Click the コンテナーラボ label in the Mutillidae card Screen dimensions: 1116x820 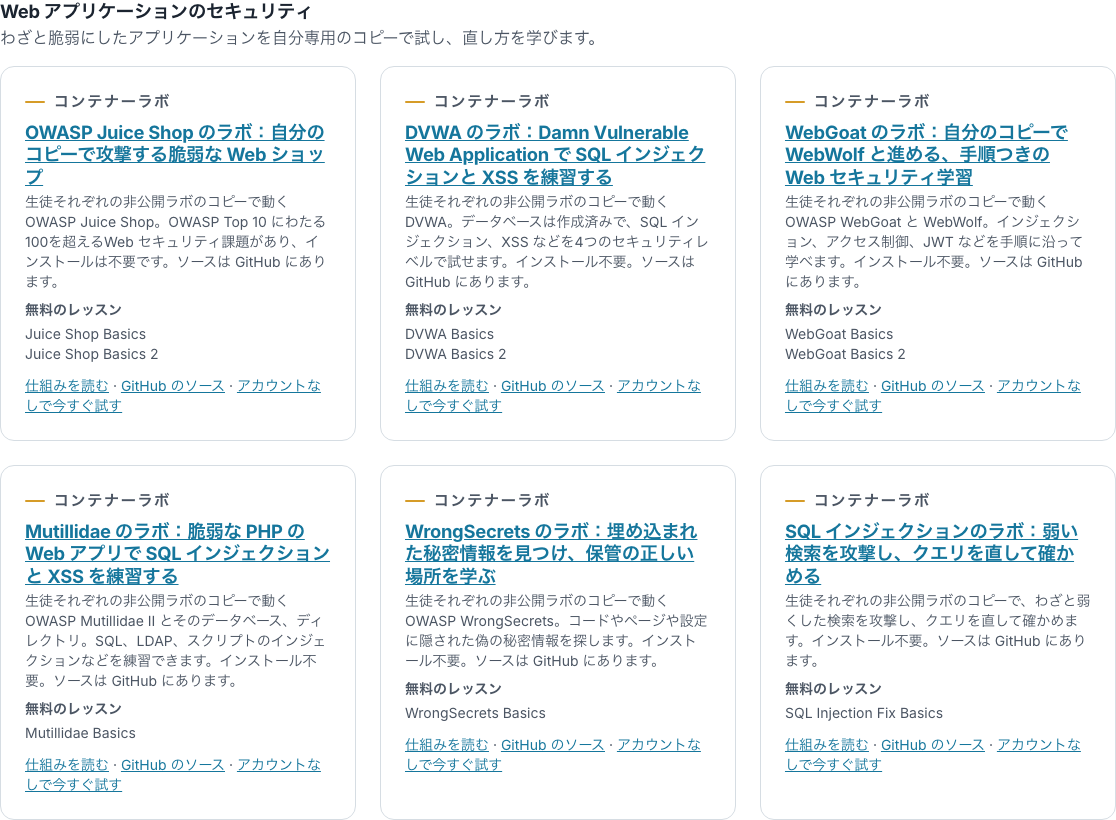pyautogui.click(x=112, y=500)
